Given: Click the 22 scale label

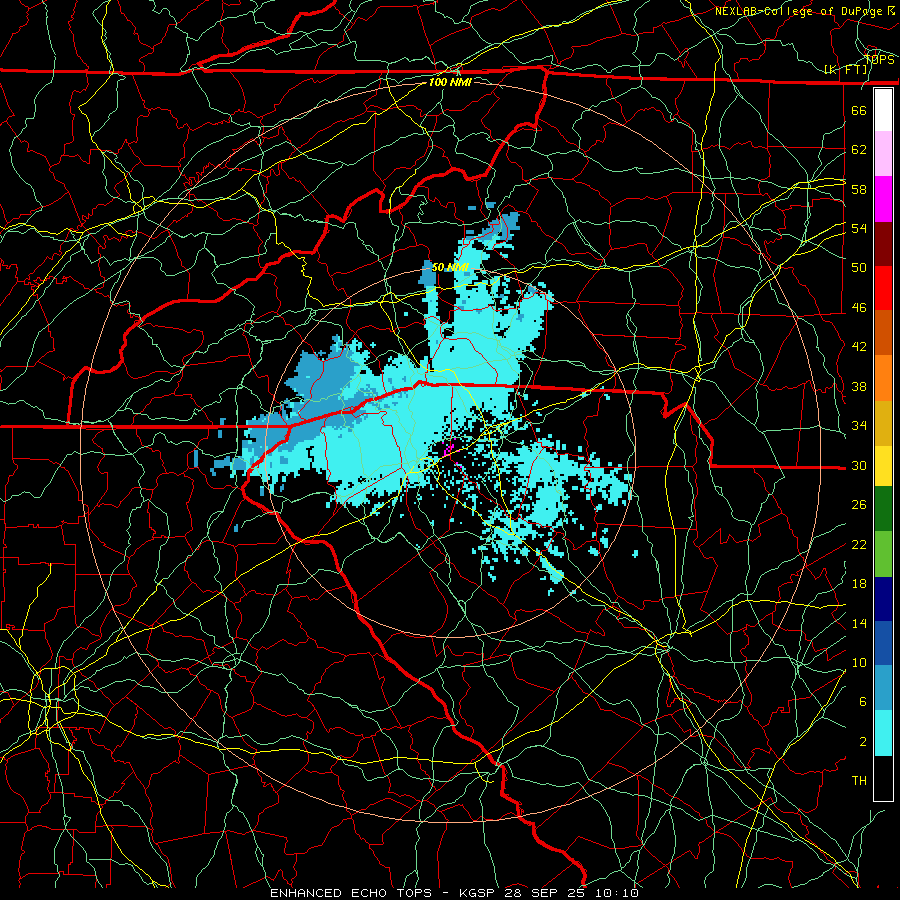Looking at the screenshot, I should point(859,544).
